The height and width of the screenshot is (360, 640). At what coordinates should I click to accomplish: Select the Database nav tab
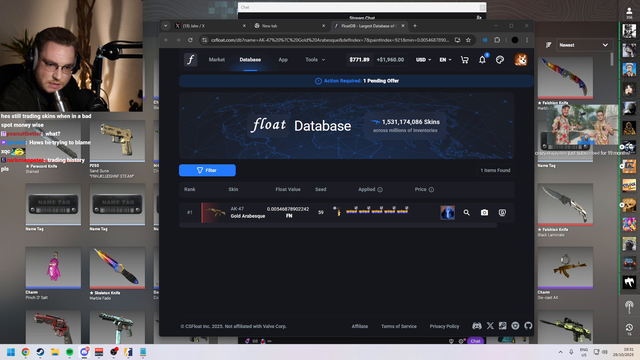pyautogui.click(x=250, y=60)
